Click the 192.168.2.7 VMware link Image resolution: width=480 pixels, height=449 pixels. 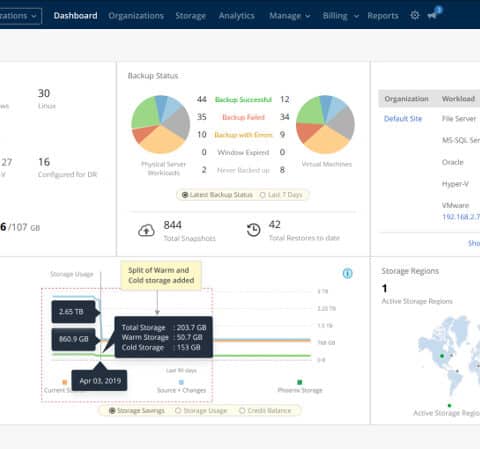[x=461, y=217]
